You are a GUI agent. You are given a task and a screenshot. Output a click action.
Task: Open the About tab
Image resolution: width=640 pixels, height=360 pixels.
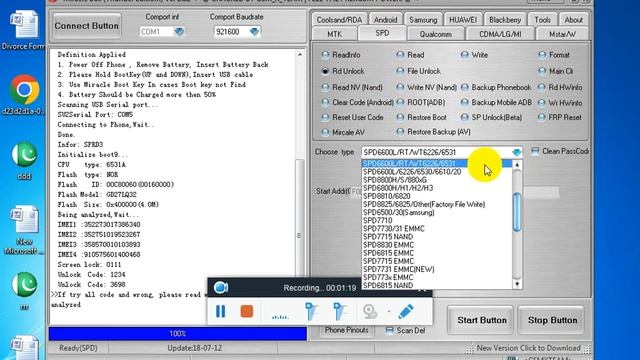(x=573, y=20)
